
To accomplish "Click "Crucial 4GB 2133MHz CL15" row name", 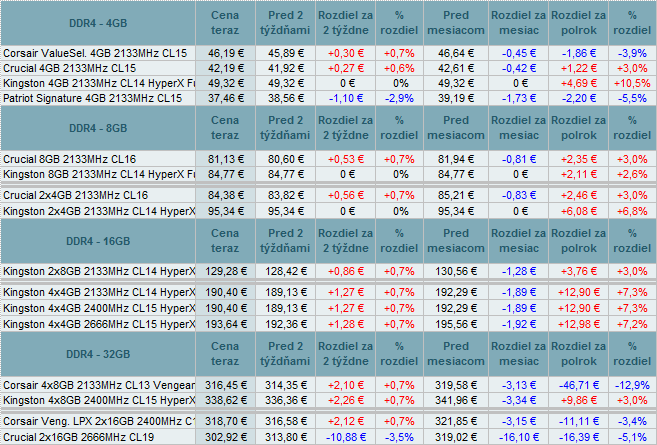I will click(x=70, y=68).
